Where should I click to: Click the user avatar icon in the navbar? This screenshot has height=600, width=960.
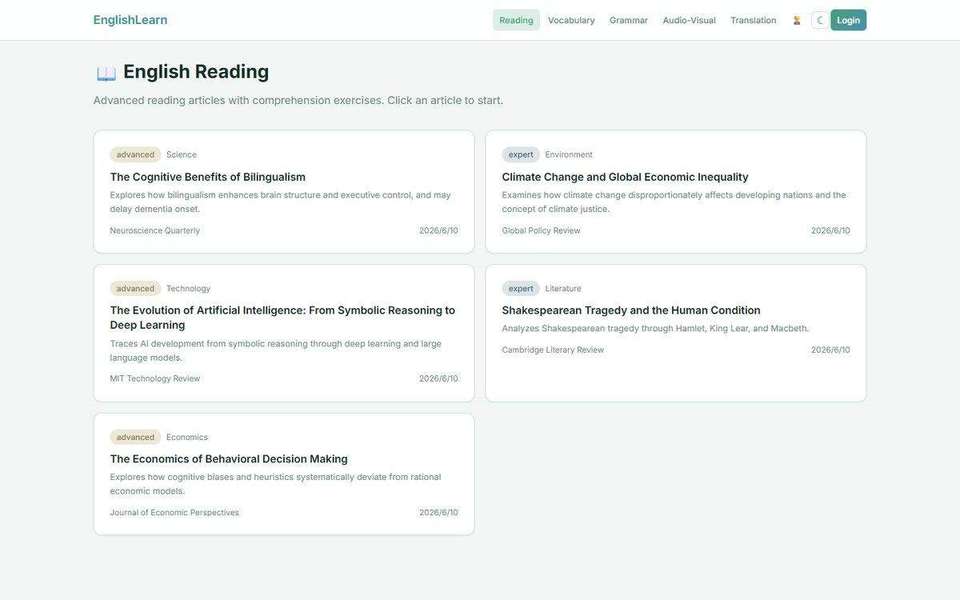point(797,20)
